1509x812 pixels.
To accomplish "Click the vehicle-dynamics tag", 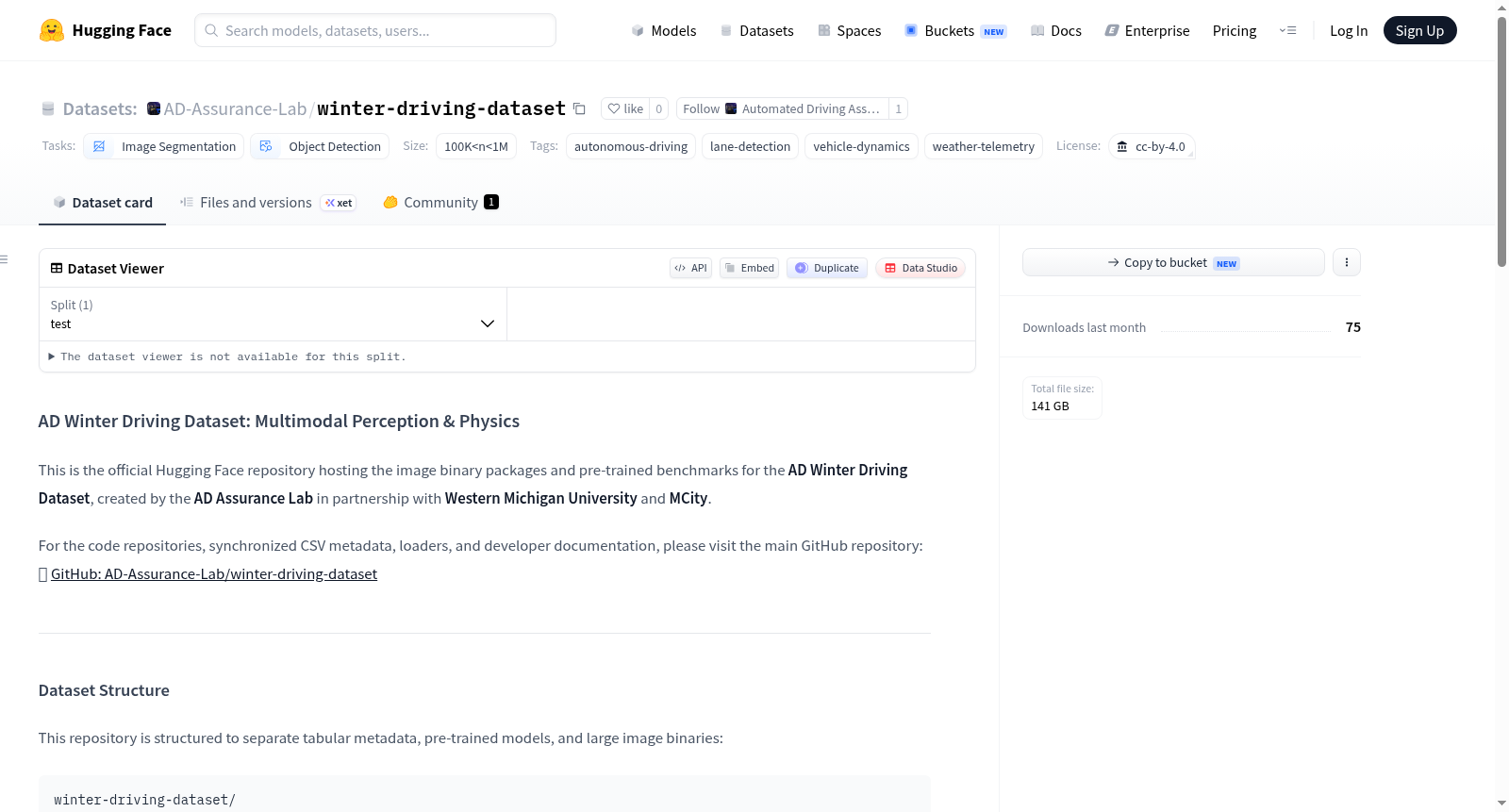I will [861, 146].
